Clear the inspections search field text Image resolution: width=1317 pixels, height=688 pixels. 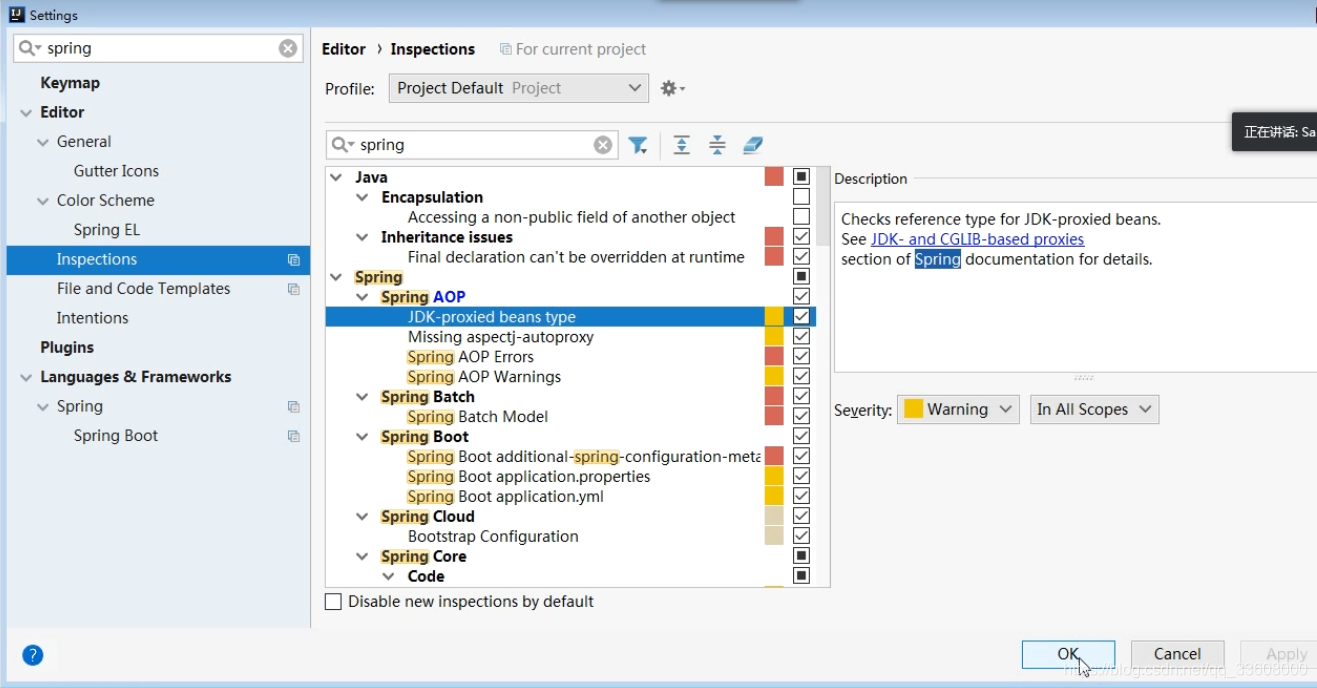(603, 145)
